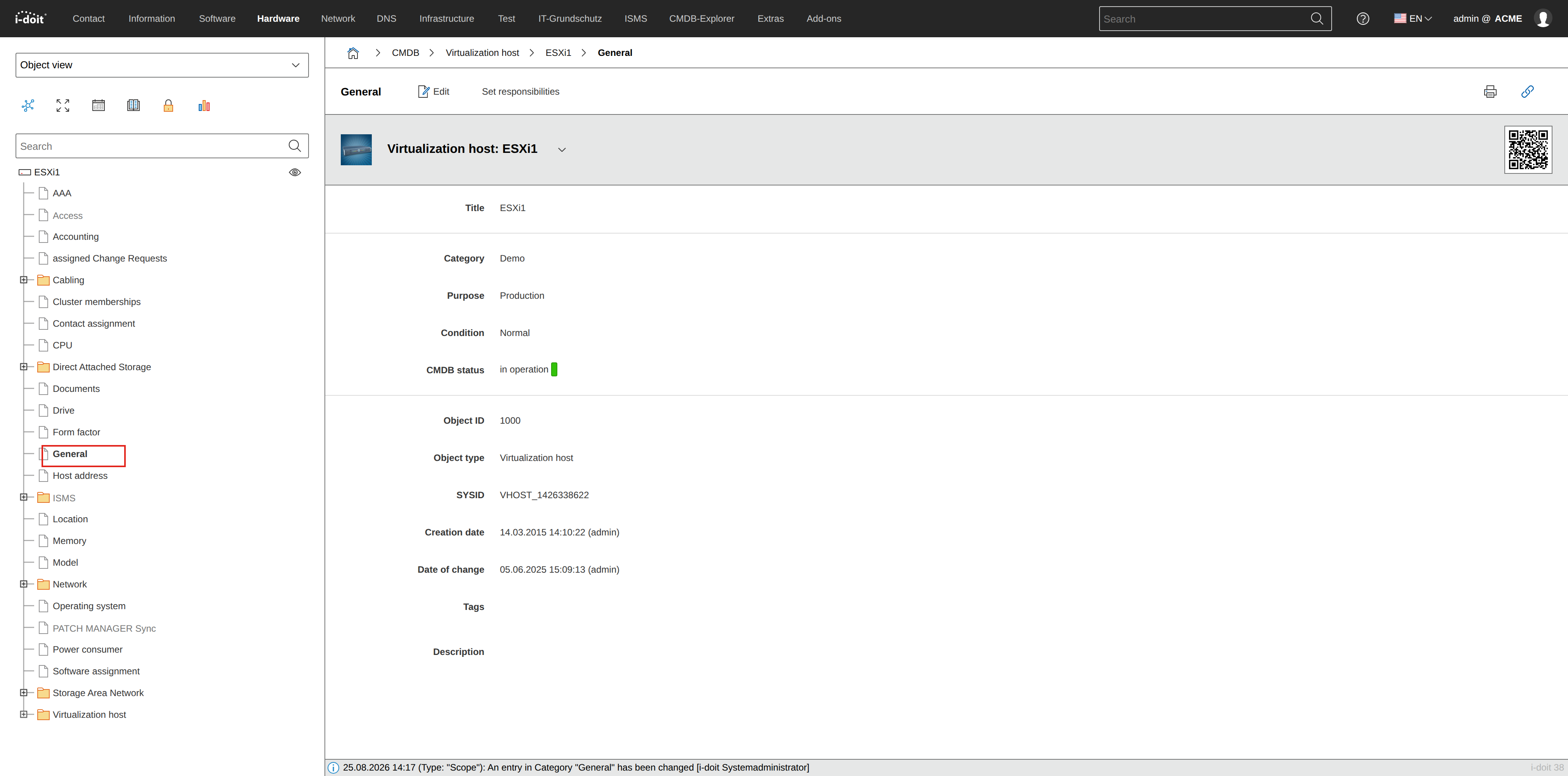This screenshot has height=776, width=1568.
Task: Open assigned Change Requests category
Action: (x=109, y=258)
